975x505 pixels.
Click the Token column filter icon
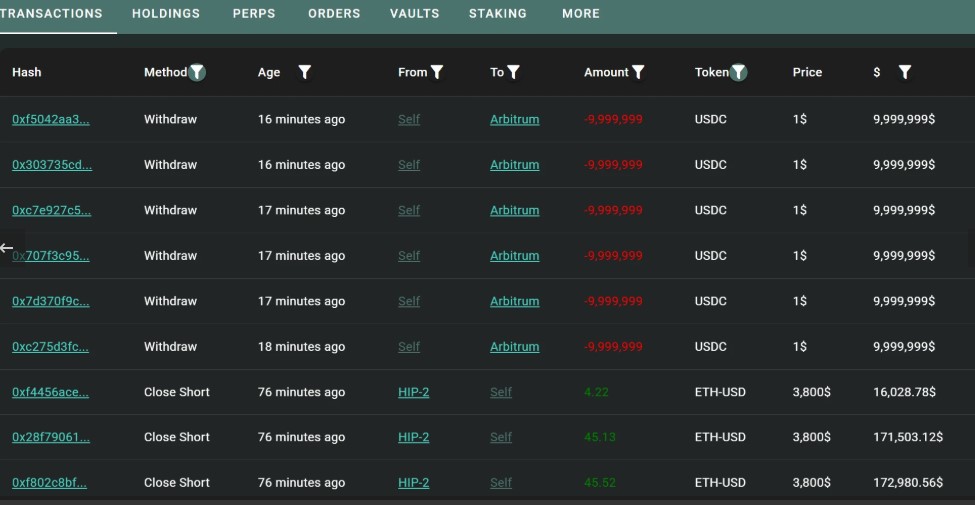[x=738, y=72]
